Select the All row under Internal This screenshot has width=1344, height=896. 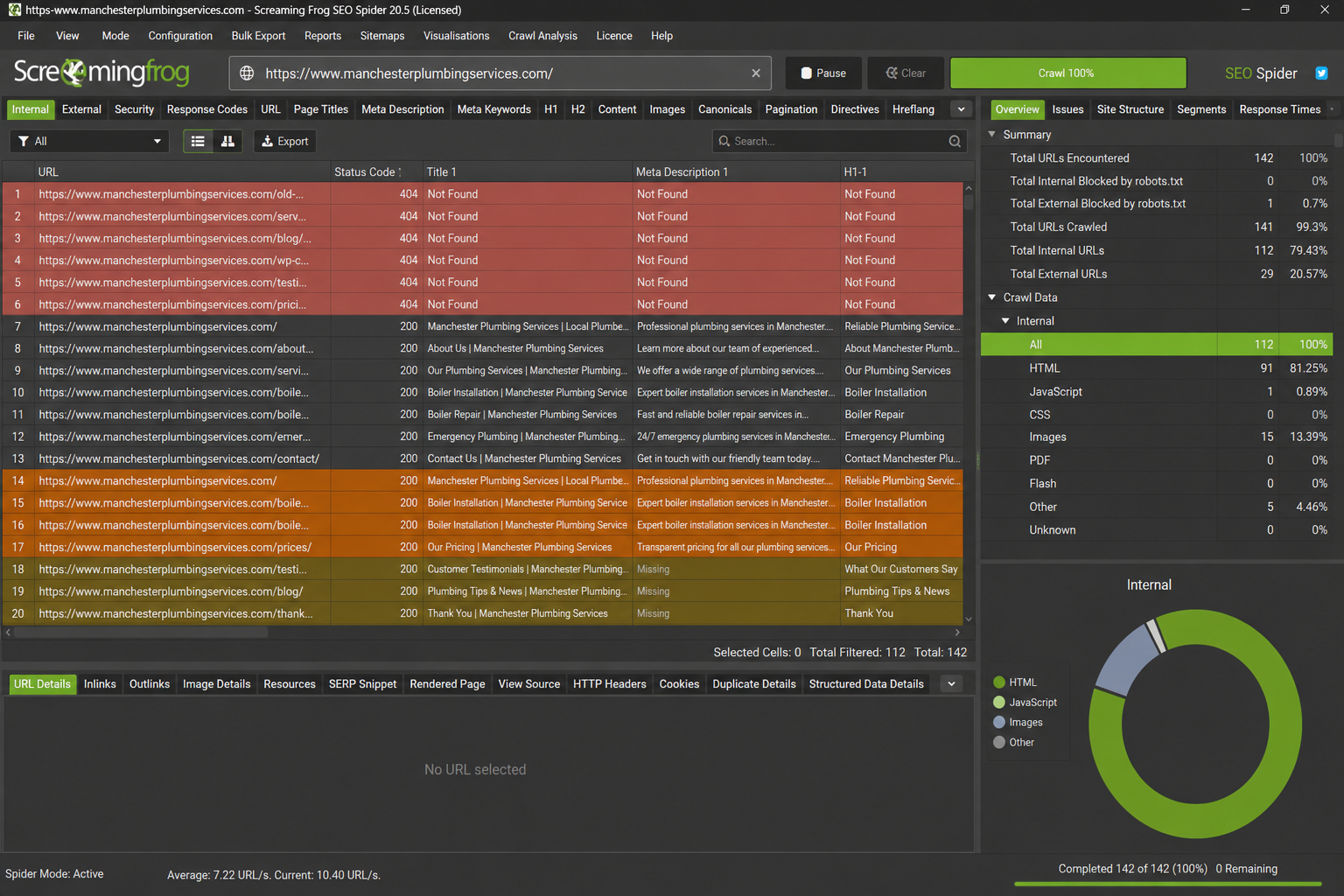(x=1158, y=345)
